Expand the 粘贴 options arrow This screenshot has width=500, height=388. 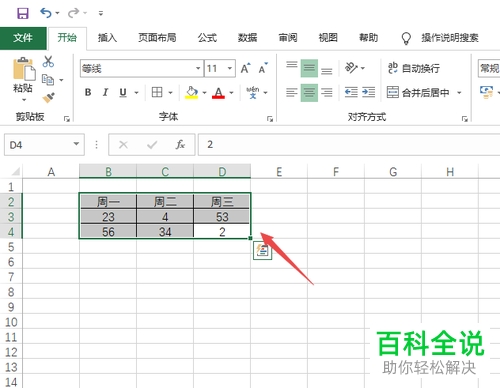click(23, 99)
